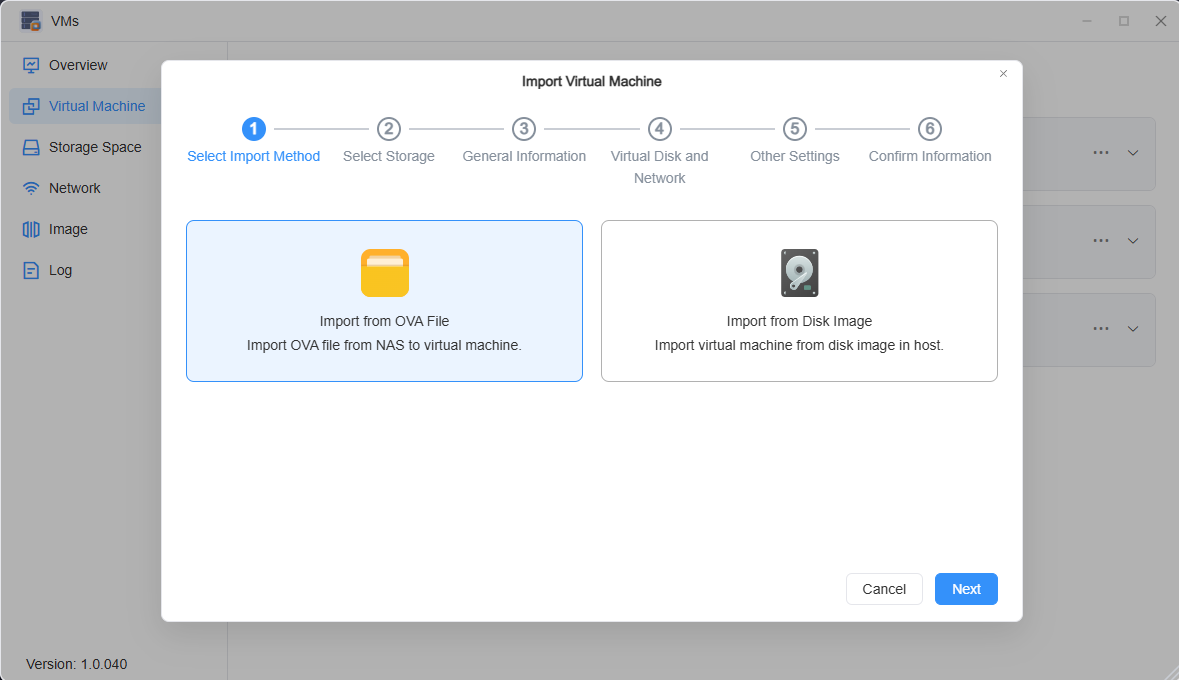Expand the third VM entry chevron
Image resolution: width=1179 pixels, height=680 pixels.
[1132, 329]
